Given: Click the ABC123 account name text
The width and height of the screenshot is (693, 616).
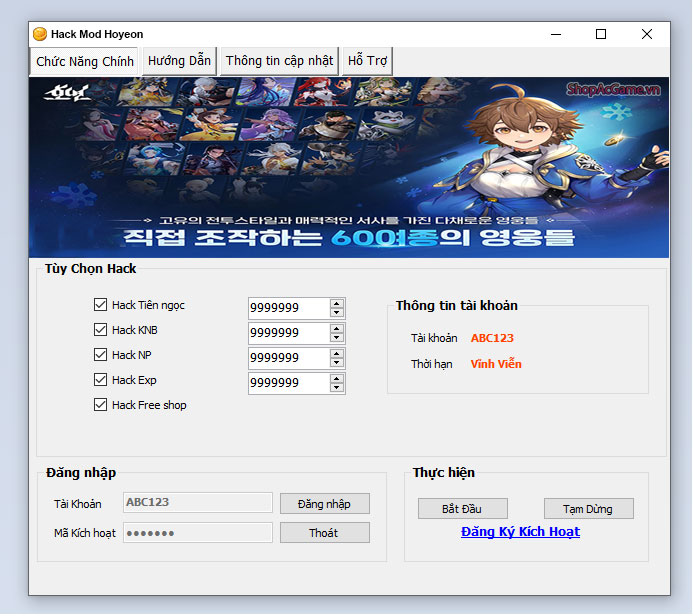Looking at the screenshot, I should tap(492, 338).
